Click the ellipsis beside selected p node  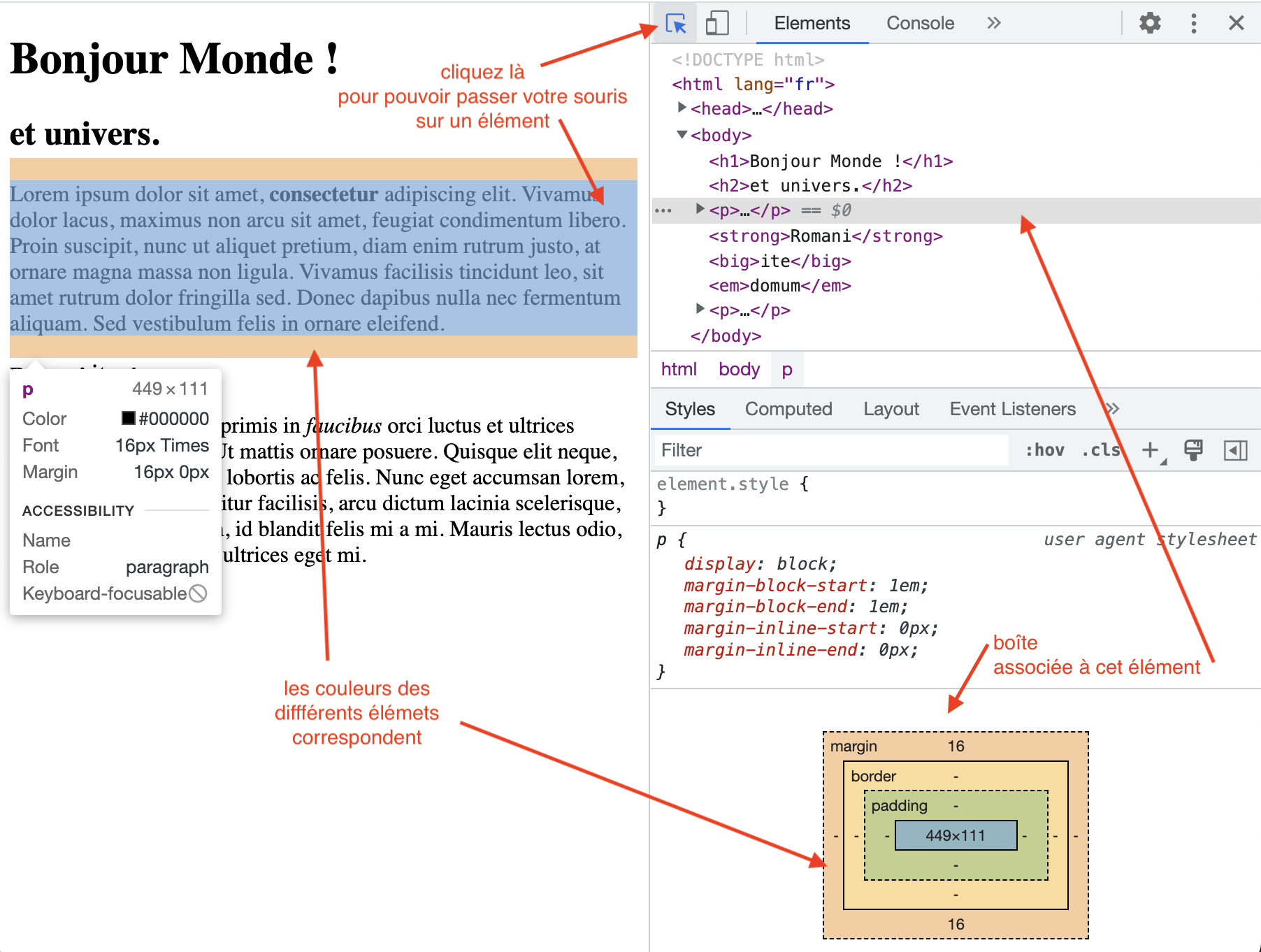tap(663, 211)
